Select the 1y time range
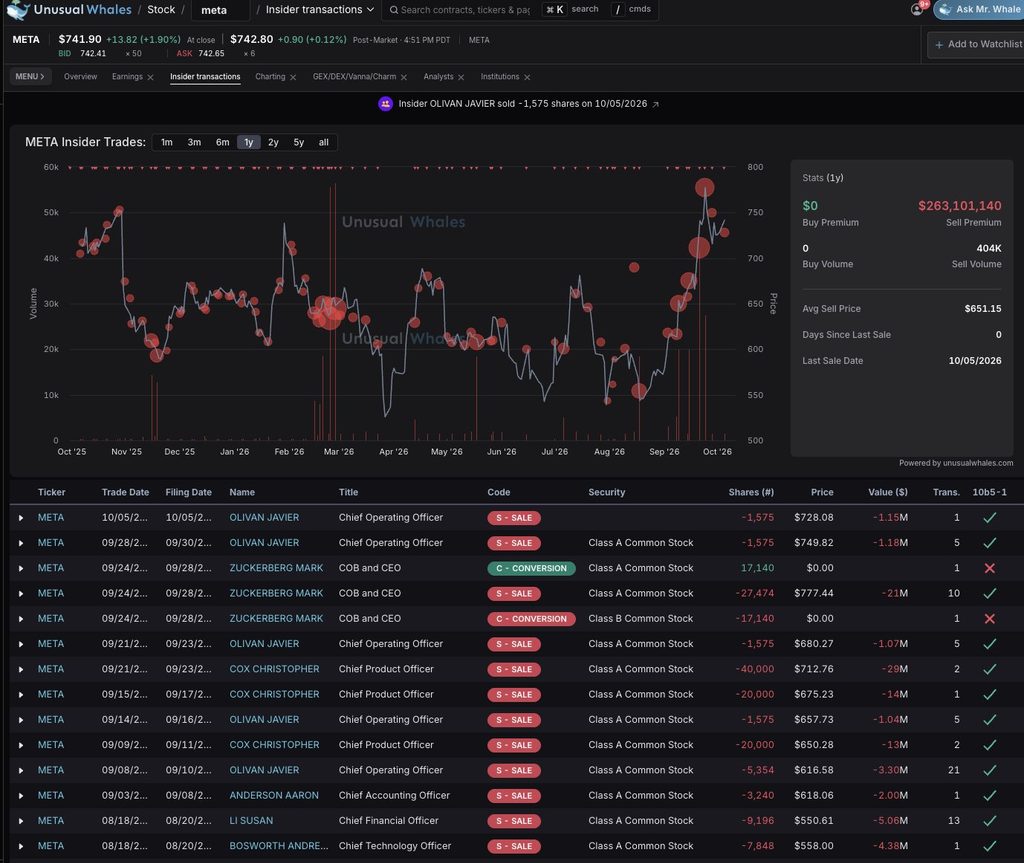 click(x=249, y=142)
